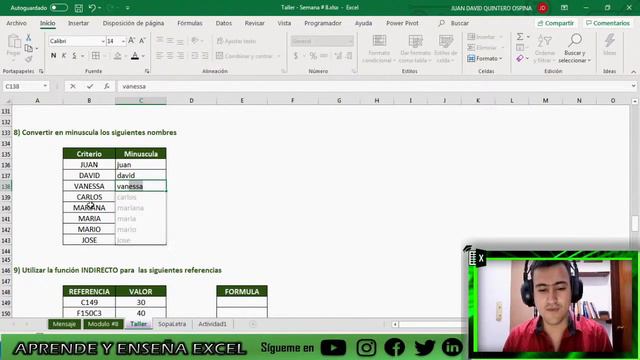
Task: Click the Save icon in title bar
Action: [79, 8]
